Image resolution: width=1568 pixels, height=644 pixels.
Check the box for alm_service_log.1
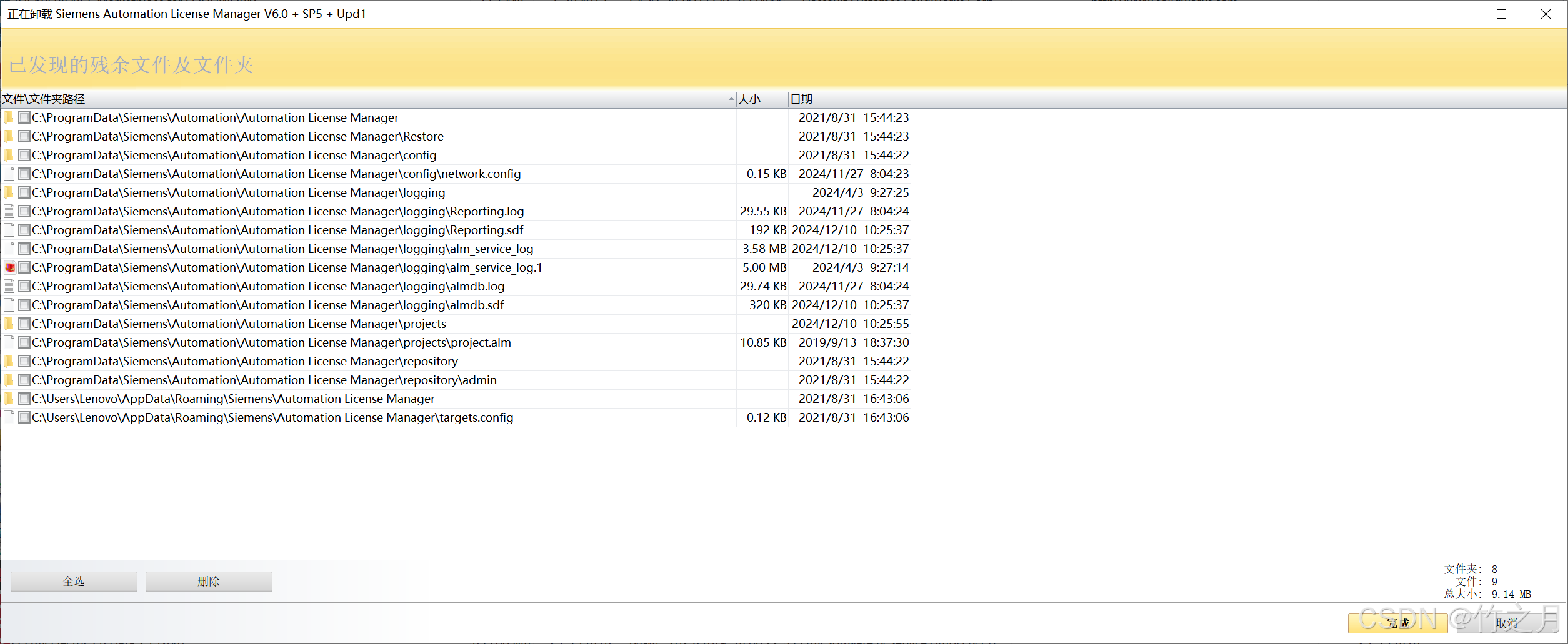[x=24, y=267]
